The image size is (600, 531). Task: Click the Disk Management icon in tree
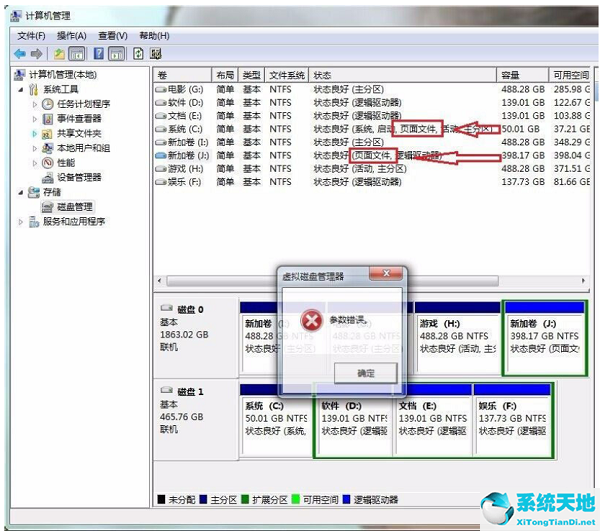pyautogui.click(x=47, y=207)
